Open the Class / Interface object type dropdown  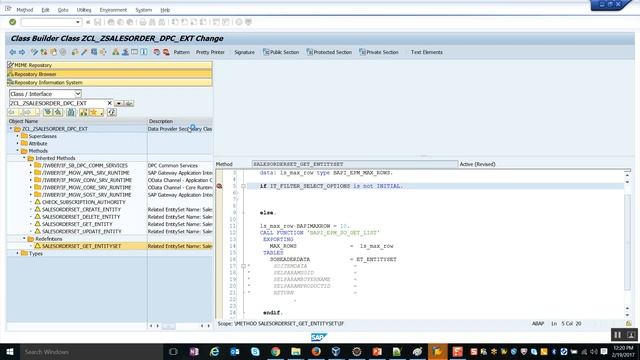(78, 94)
